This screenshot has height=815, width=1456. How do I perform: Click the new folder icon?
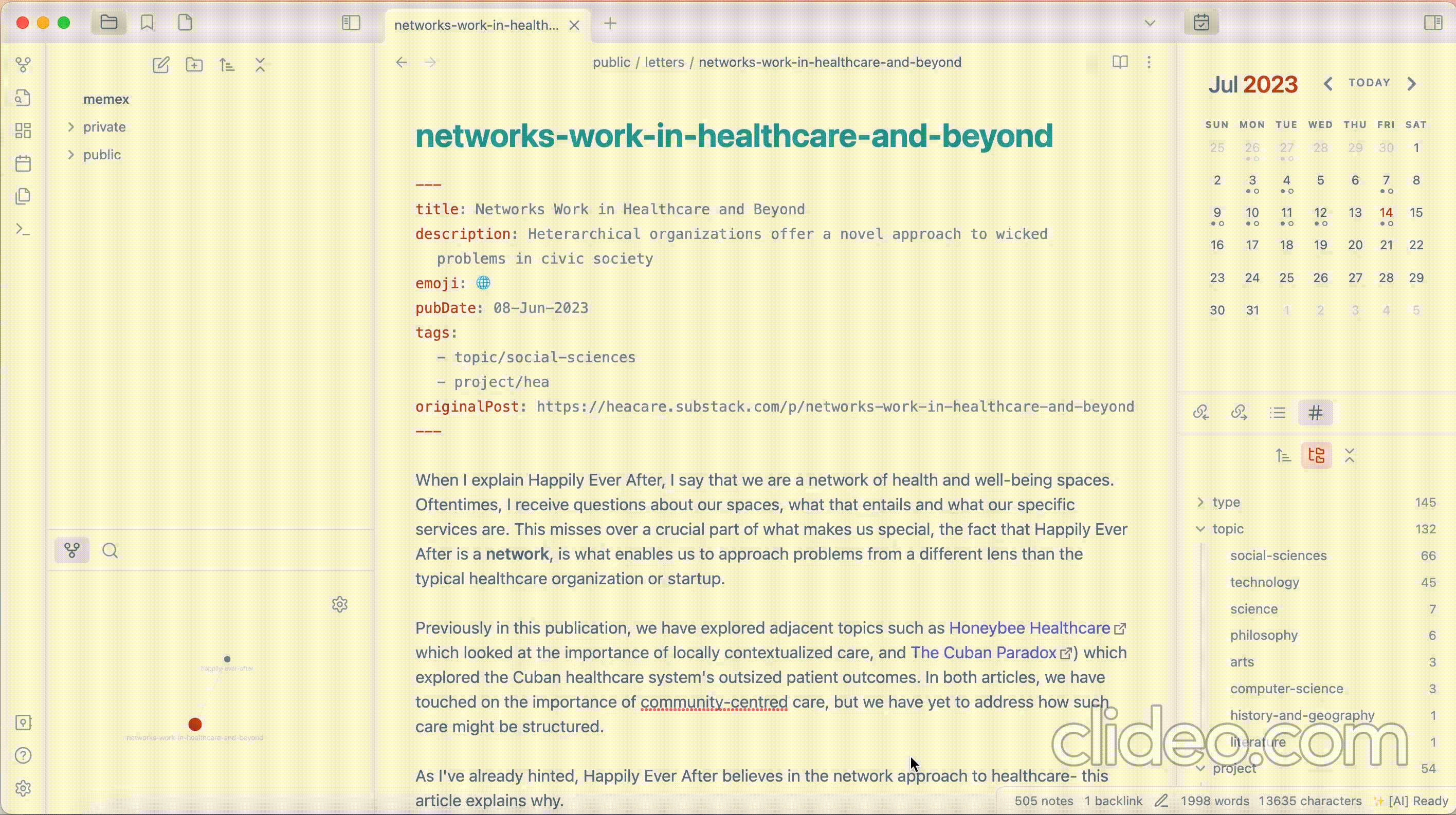coord(194,65)
